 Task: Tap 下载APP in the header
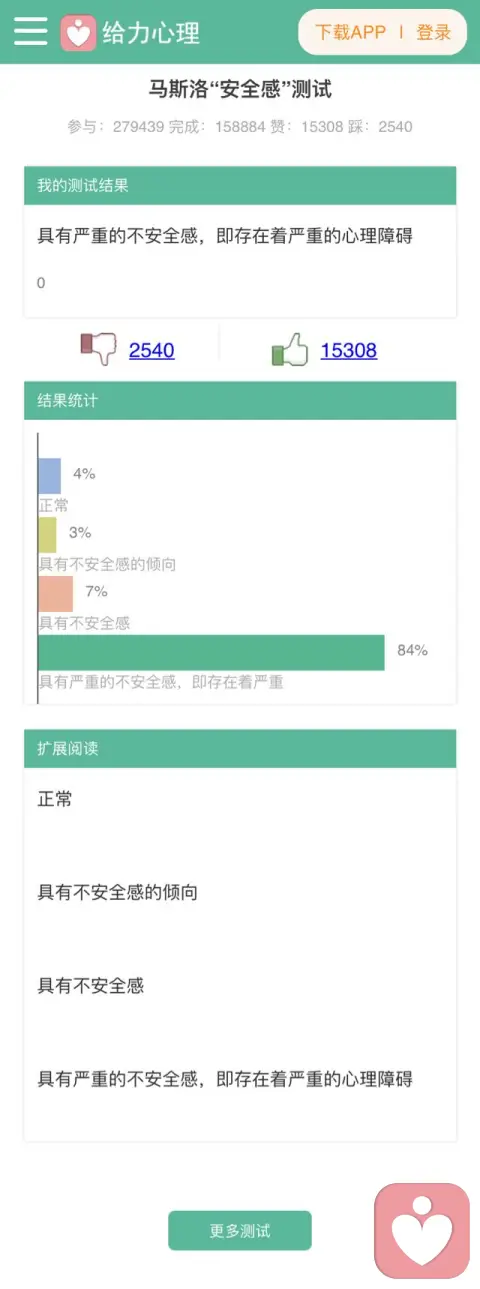350,32
